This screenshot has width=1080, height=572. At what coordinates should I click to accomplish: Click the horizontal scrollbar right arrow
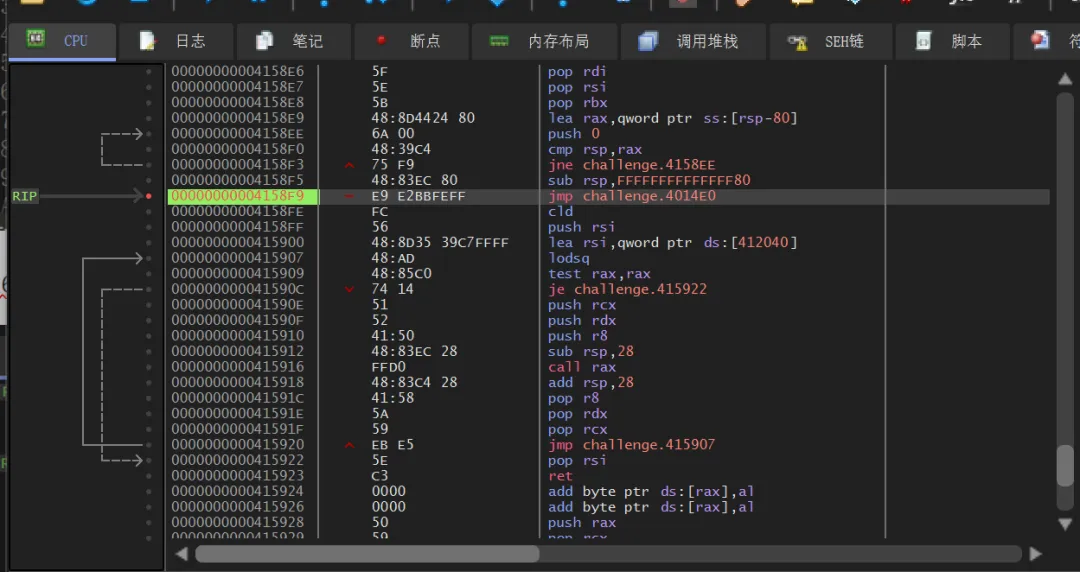click(x=1035, y=553)
